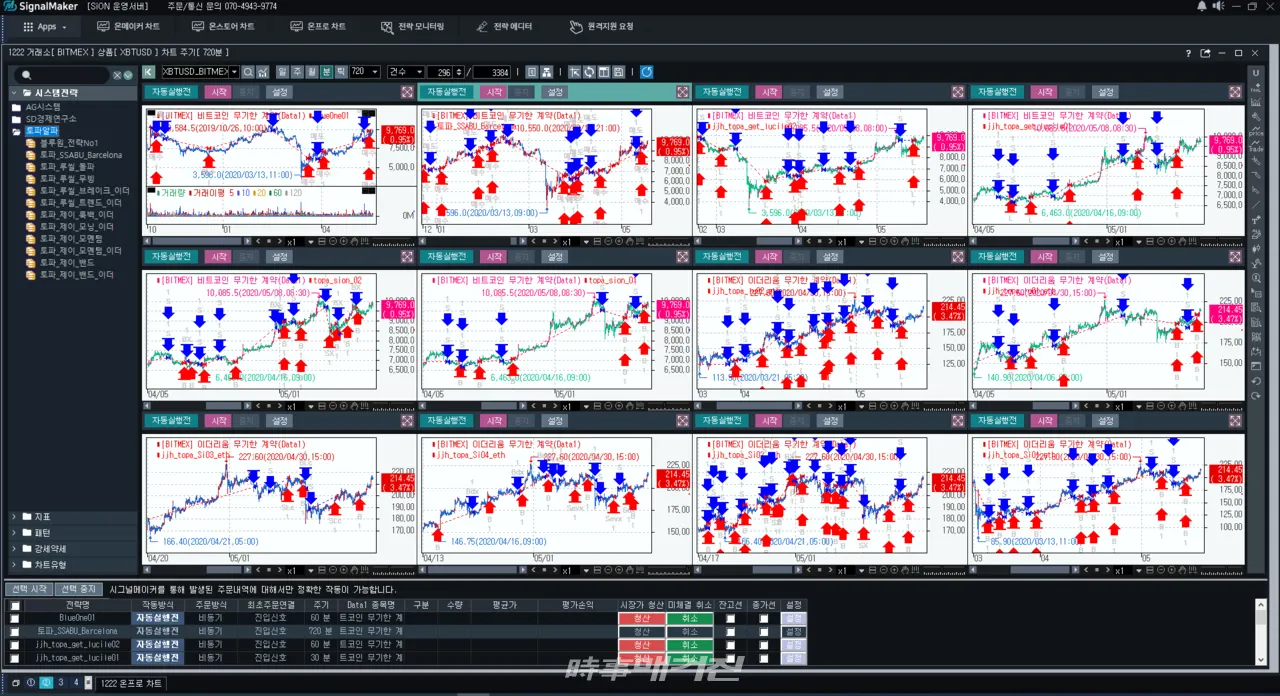
Task: Tick the checkbox for jjh_topa_get_lucile01 row
Action: tap(14, 658)
